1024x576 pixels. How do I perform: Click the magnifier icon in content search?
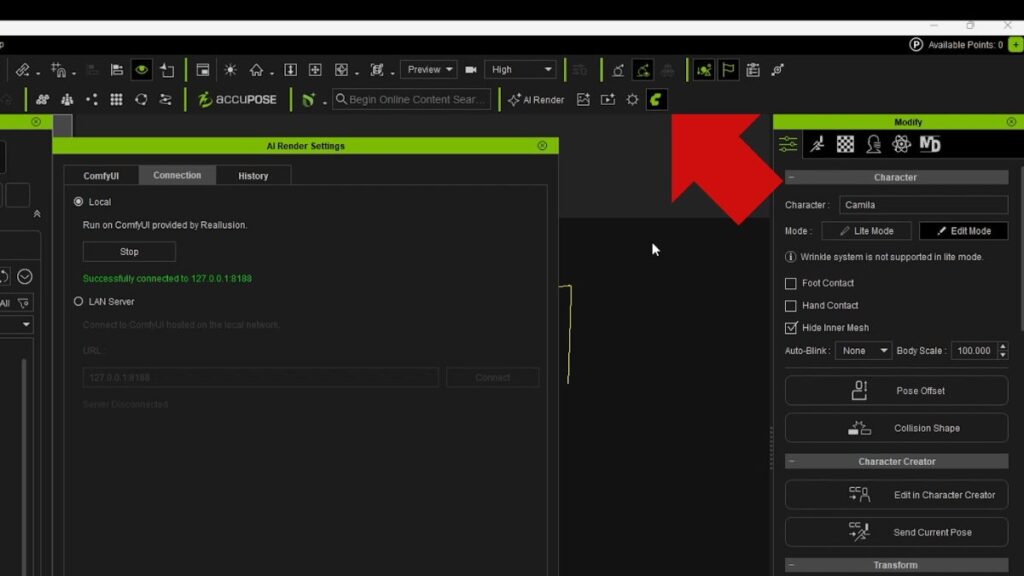[x=341, y=99]
